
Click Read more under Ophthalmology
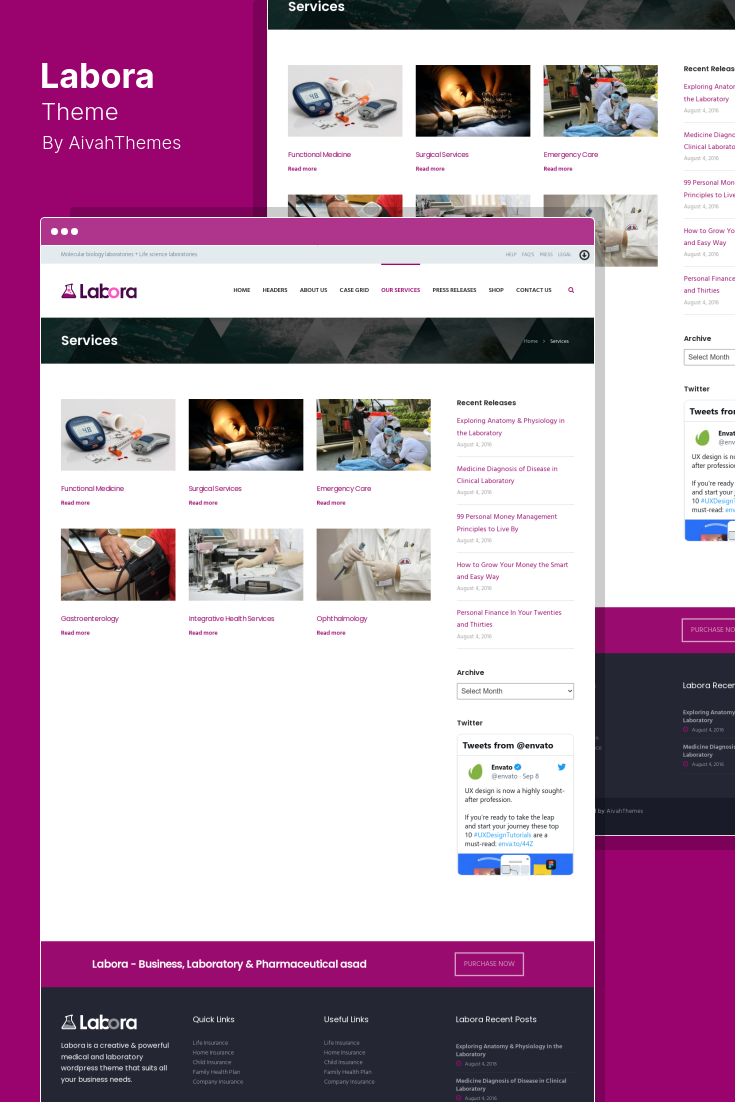pyautogui.click(x=331, y=633)
